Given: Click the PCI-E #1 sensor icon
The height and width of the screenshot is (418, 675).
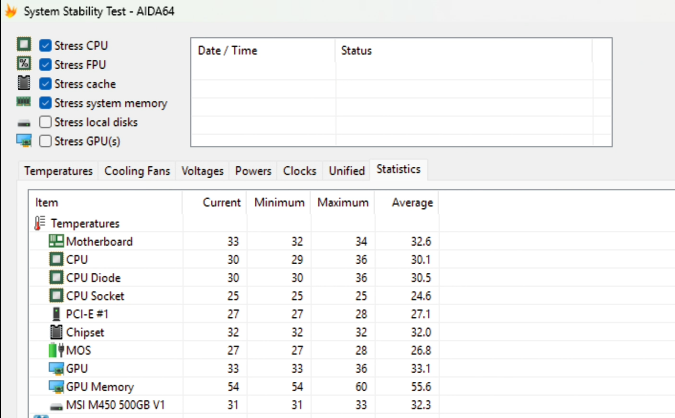Looking at the screenshot, I should pyautogui.click(x=56, y=314).
